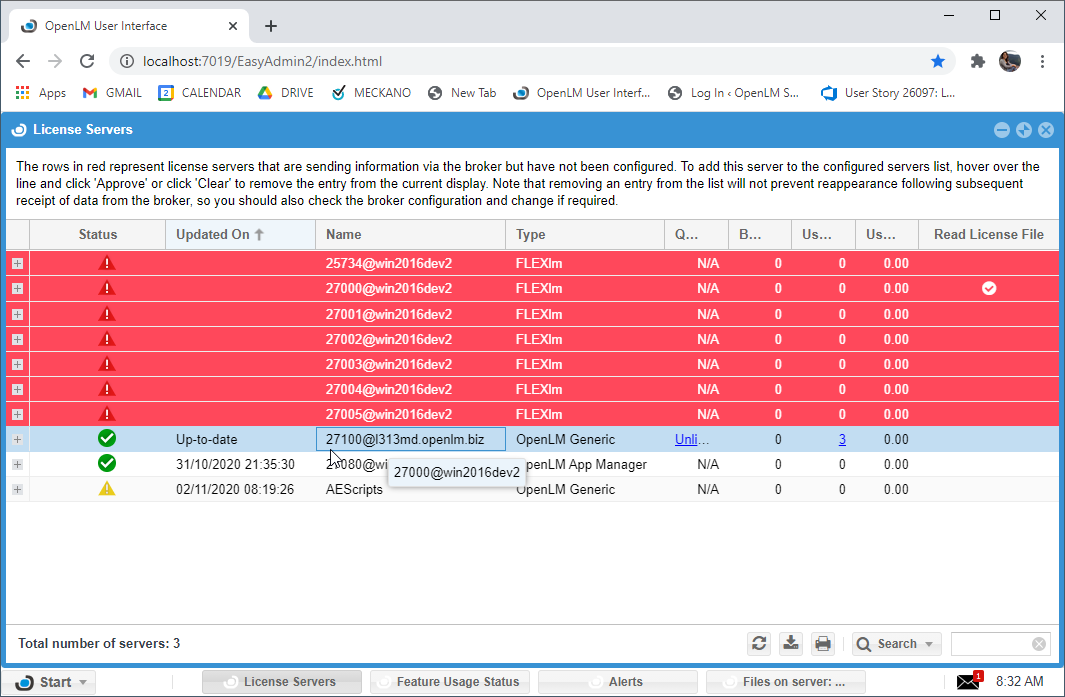The image size is (1065, 697).
Task: Open the Search dropdown
Action: [896, 644]
